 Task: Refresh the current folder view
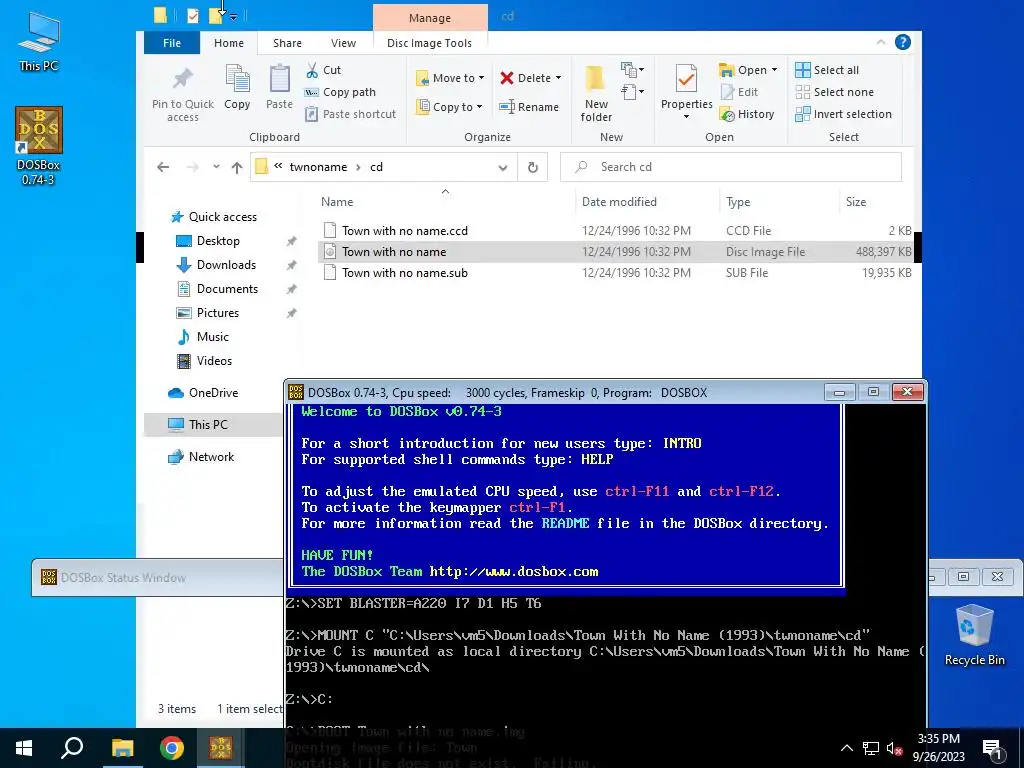coord(533,167)
